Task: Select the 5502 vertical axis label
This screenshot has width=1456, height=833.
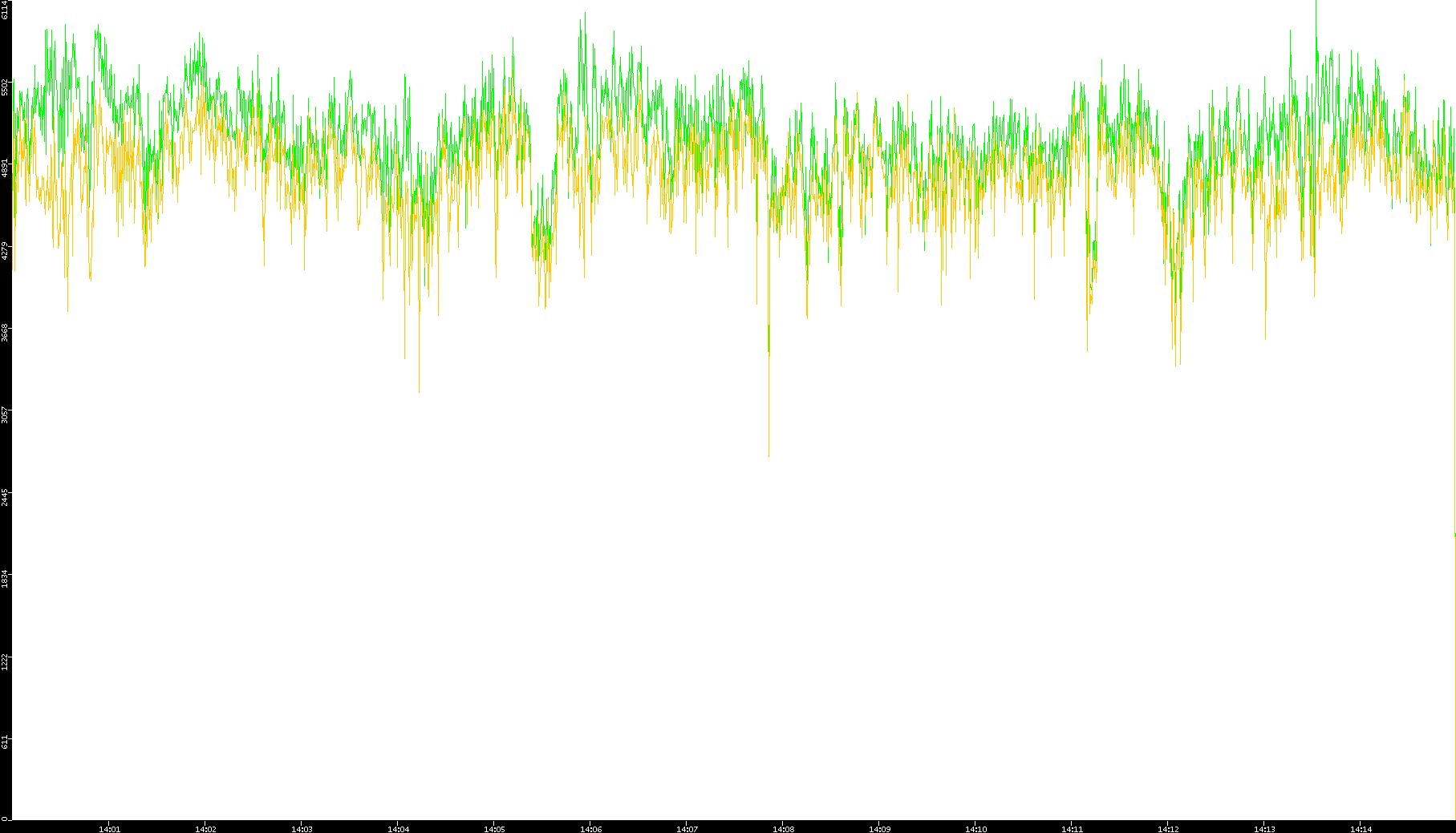Action: [6, 87]
